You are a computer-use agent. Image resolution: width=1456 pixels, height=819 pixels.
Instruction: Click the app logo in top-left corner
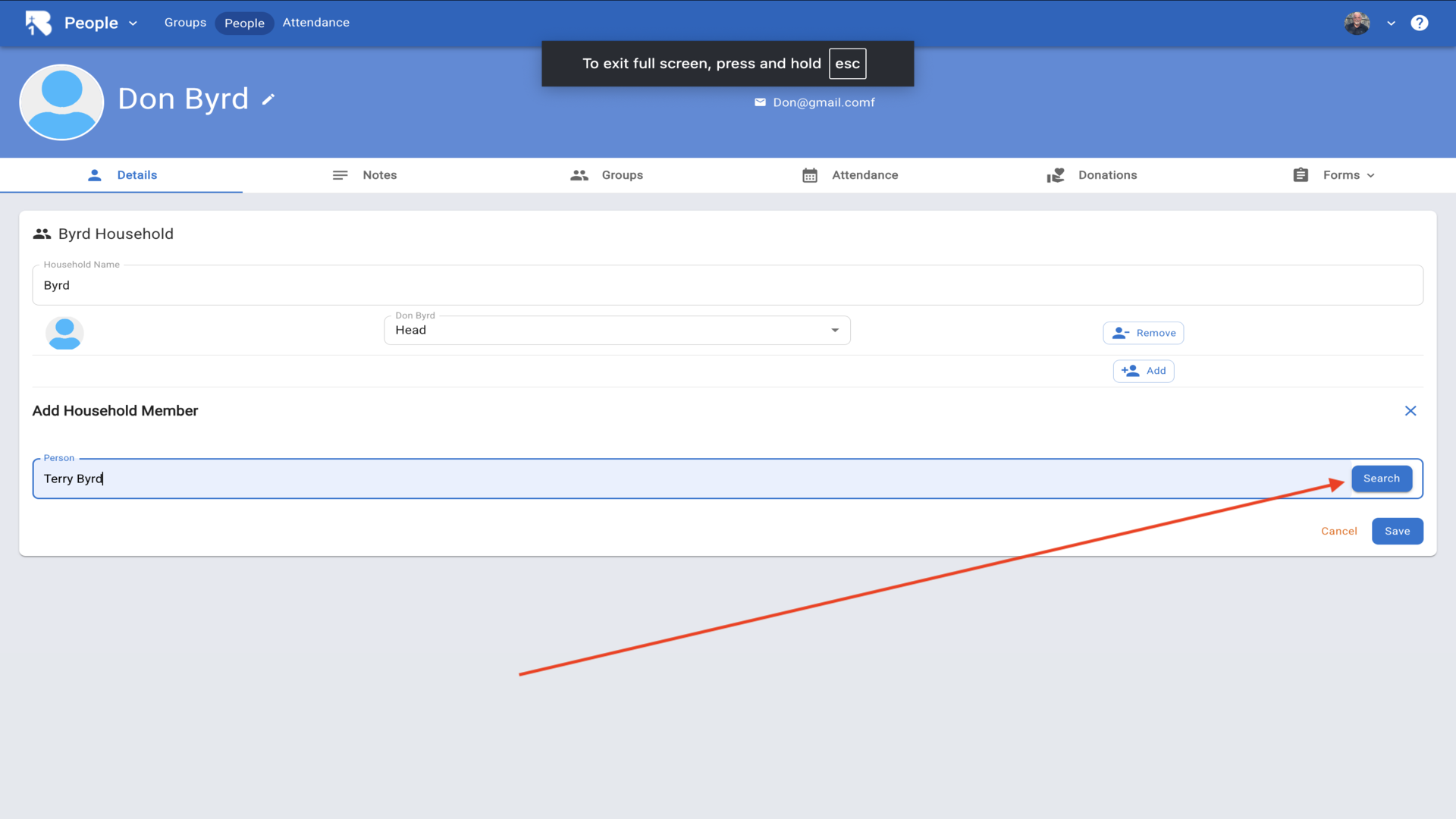pos(38,23)
